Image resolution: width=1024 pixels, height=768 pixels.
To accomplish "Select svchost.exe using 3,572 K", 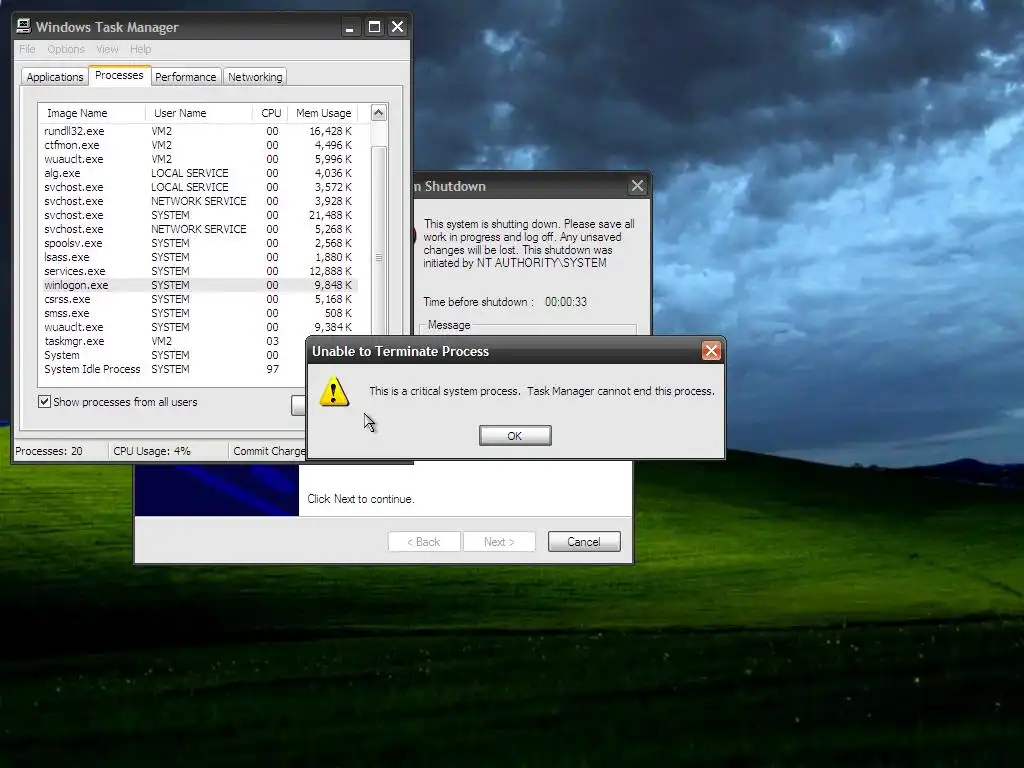I will click(x=199, y=187).
